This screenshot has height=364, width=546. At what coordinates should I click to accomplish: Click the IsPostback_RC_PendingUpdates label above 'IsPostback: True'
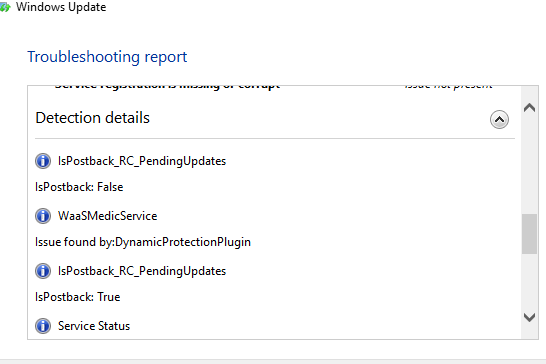point(142,271)
